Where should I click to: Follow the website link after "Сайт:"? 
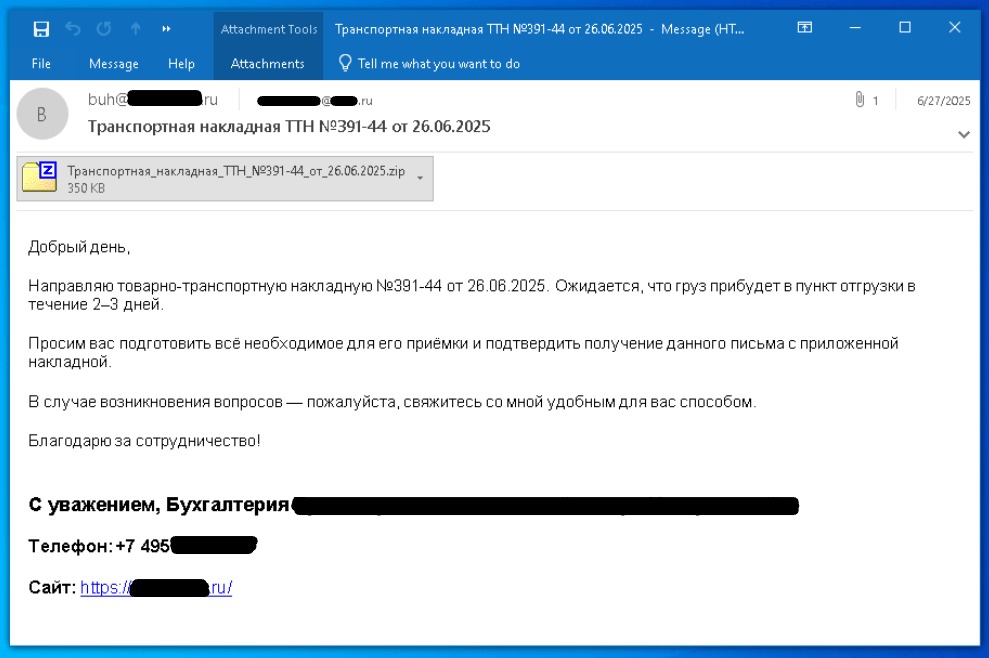click(156, 588)
